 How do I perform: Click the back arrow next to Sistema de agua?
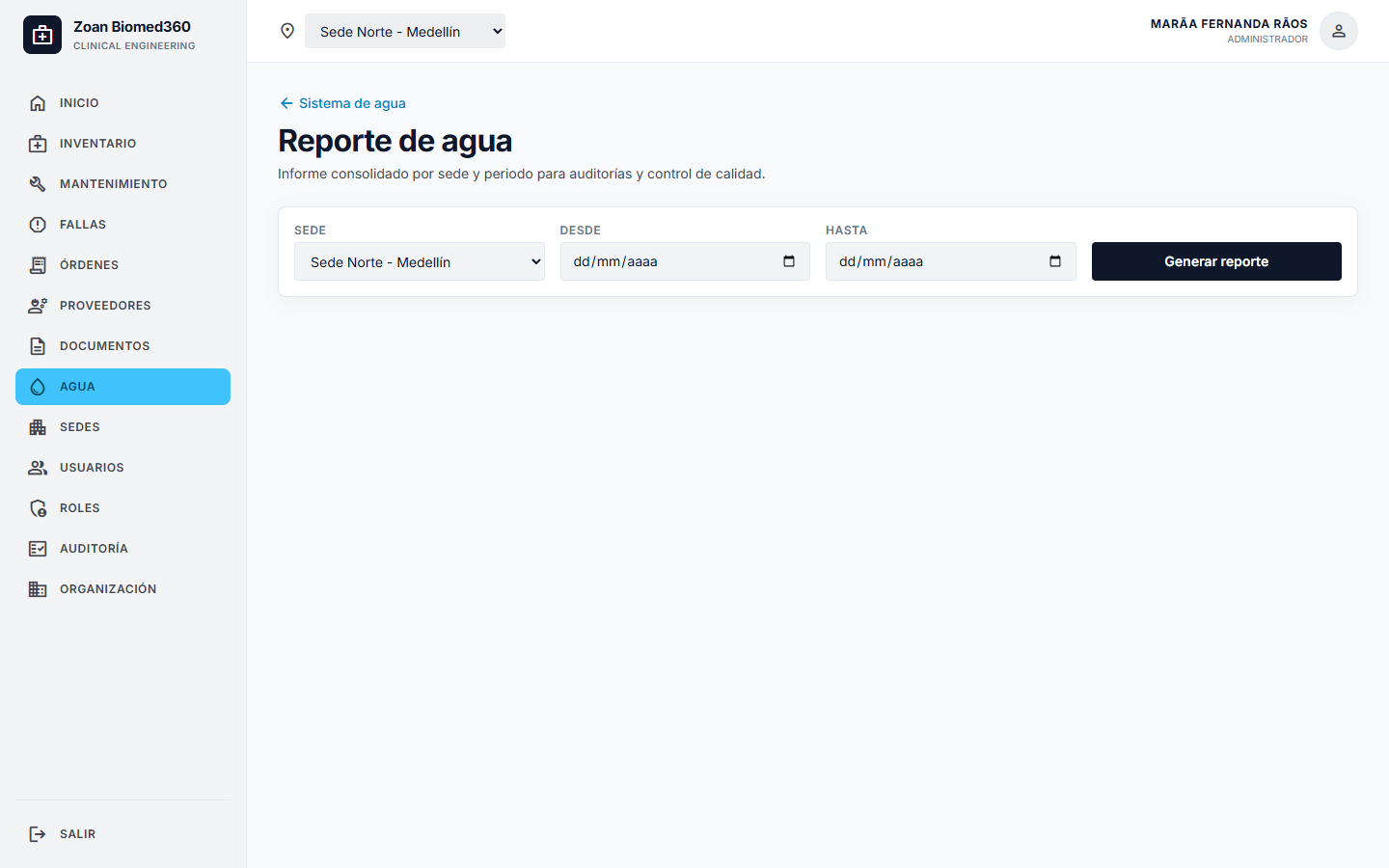[286, 103]
